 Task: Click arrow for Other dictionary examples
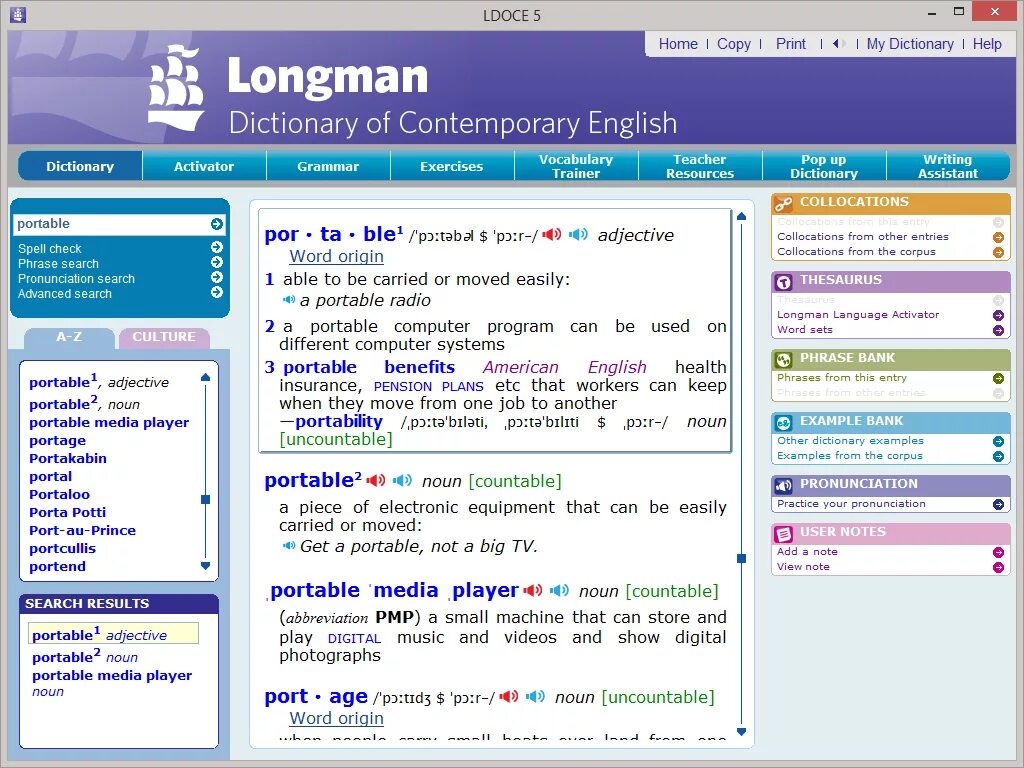tap(998, 441)
